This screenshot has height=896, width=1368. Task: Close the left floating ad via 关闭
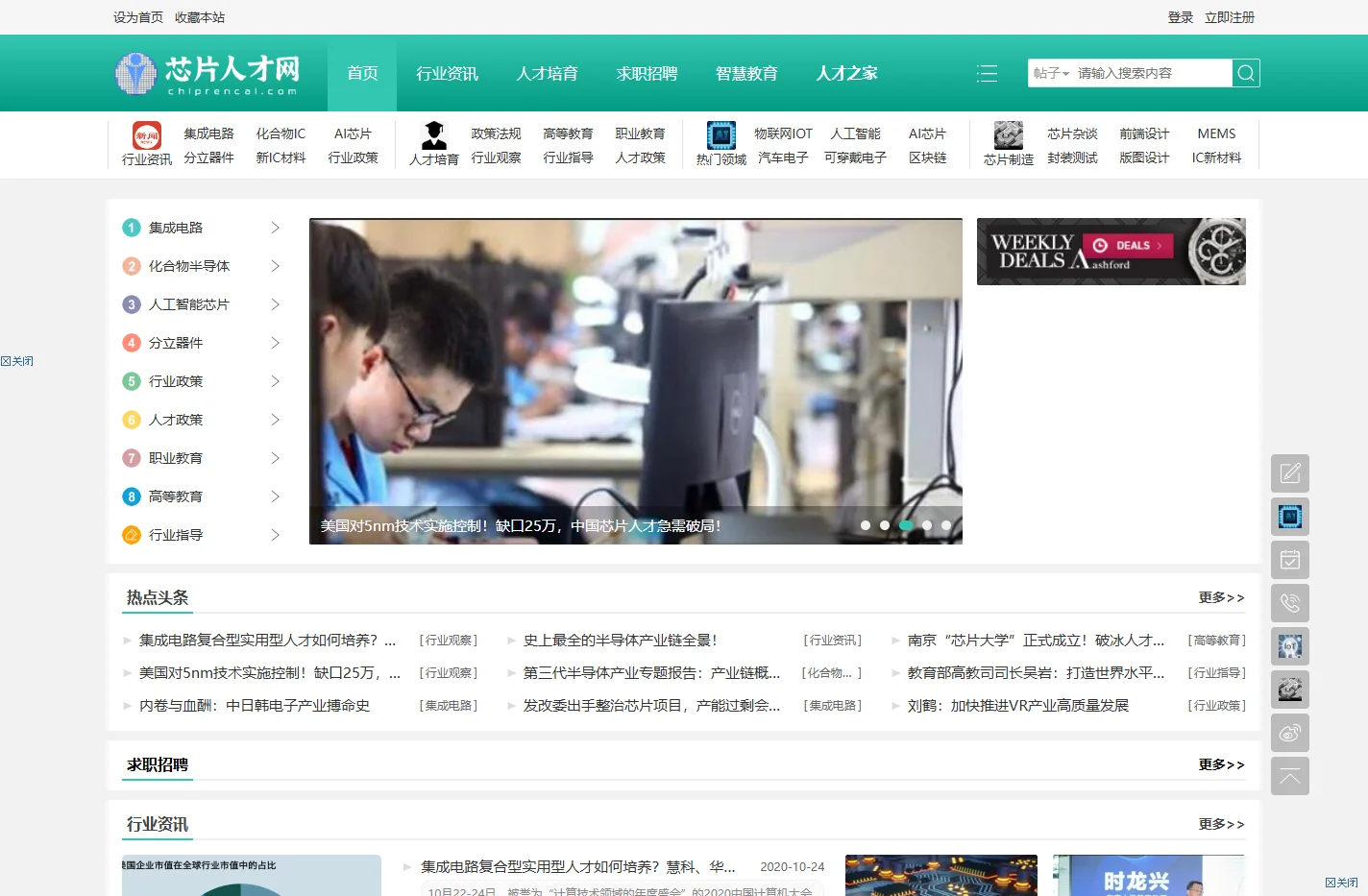[x=17, y=361]
